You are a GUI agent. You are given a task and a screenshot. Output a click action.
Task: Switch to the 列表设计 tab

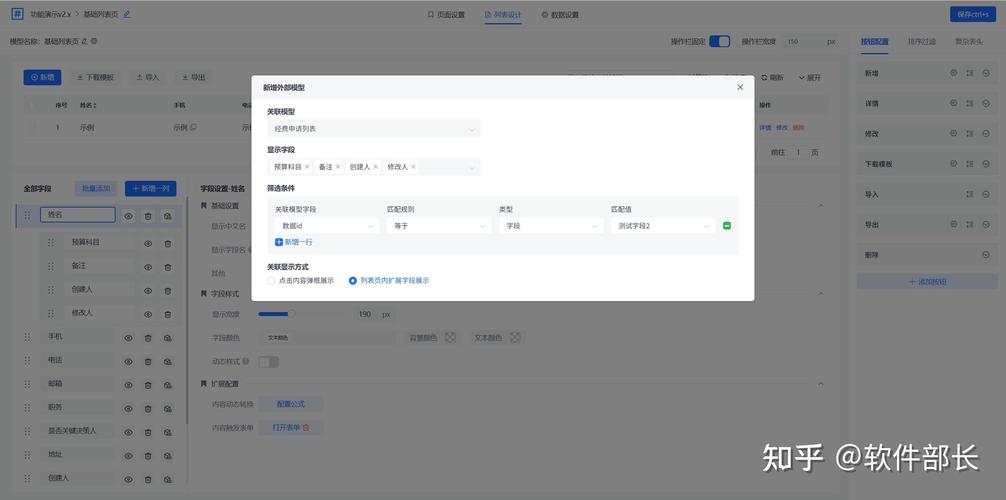pos(504,14)
